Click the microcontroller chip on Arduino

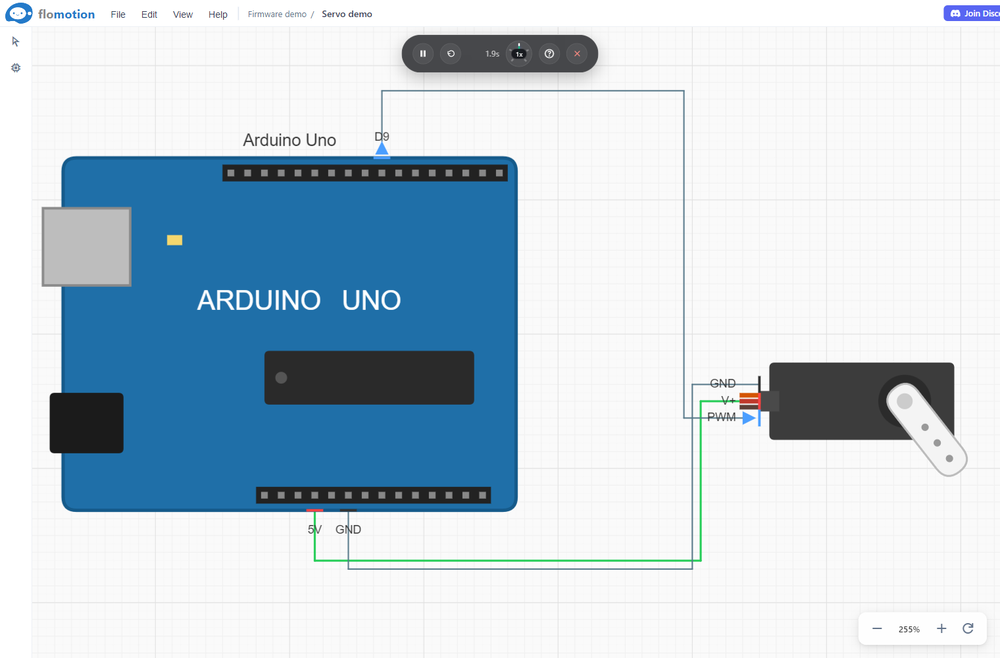click(369, 377)
